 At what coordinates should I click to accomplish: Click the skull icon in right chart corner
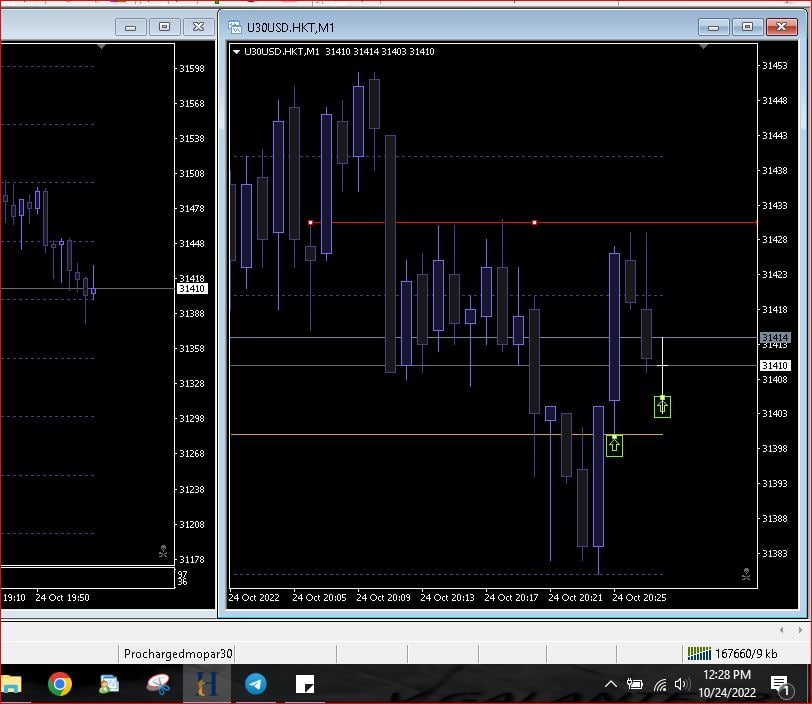coord(745,574)
